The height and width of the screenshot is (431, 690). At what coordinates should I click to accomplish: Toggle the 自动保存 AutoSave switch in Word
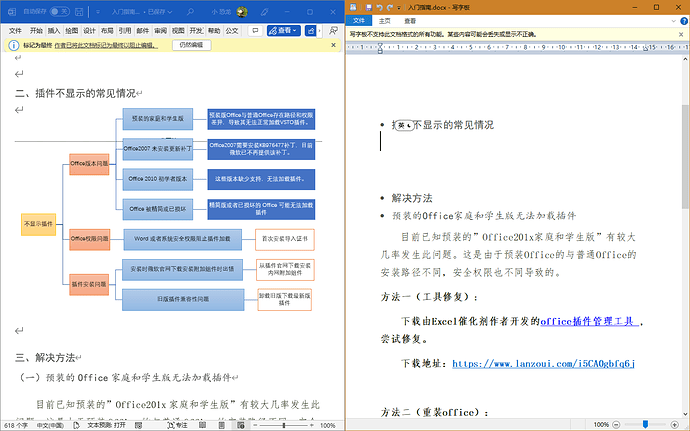59,11
